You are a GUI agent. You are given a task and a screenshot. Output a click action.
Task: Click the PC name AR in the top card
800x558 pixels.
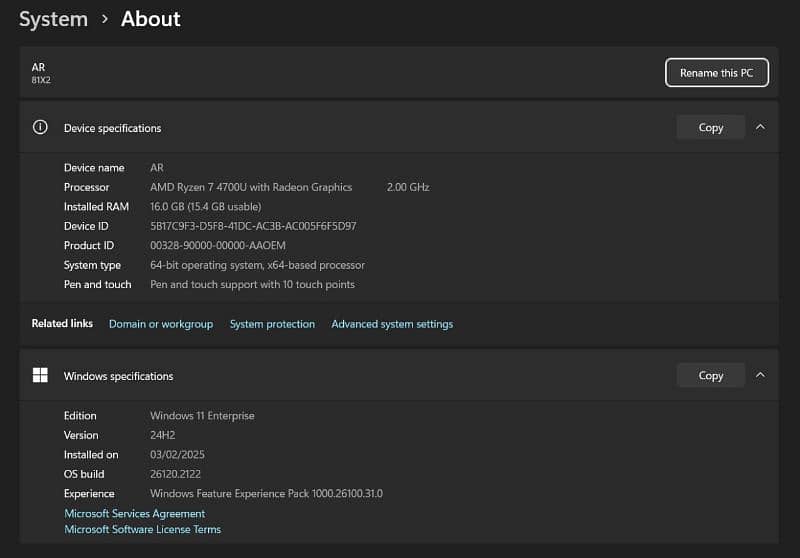point(39,67)
